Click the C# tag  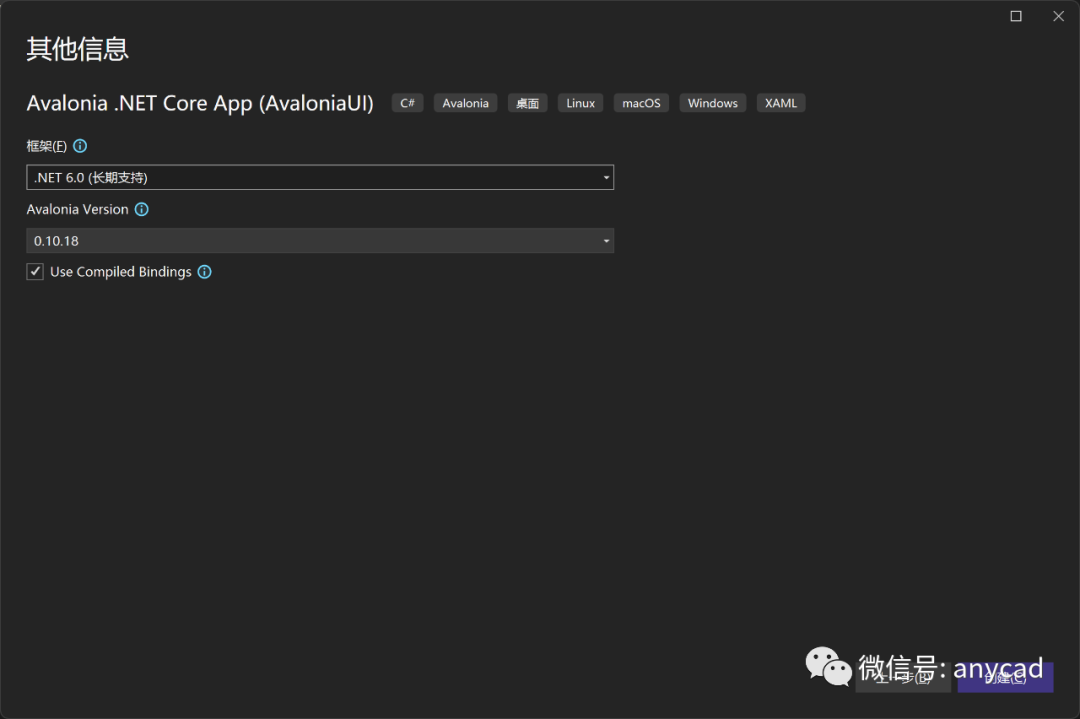click(407, 103)
